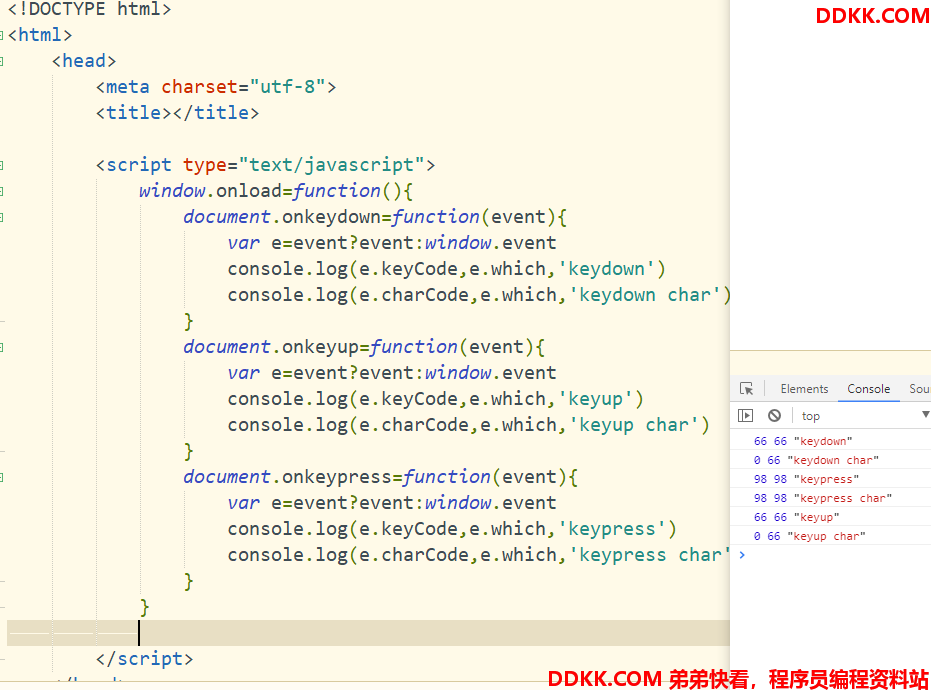The height and width of the screenshot is (690, 931).
Task: Collapse the <html> fold marker in gutter
Action: pyautogui.click(x=2, y=36)
